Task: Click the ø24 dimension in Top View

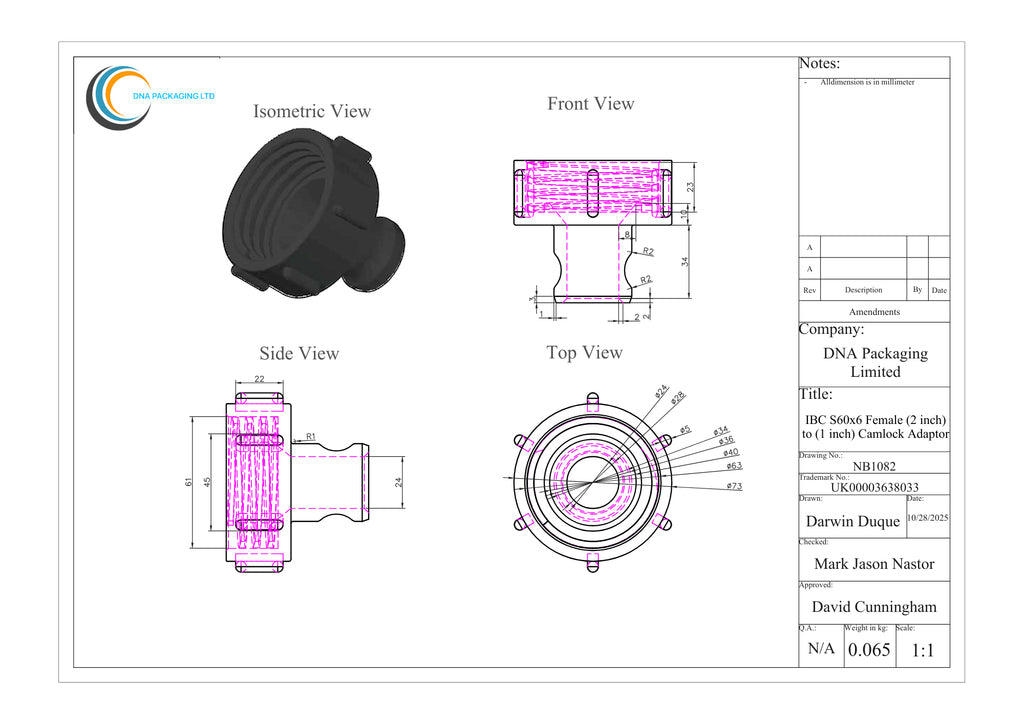Action: tap(662, 391)
